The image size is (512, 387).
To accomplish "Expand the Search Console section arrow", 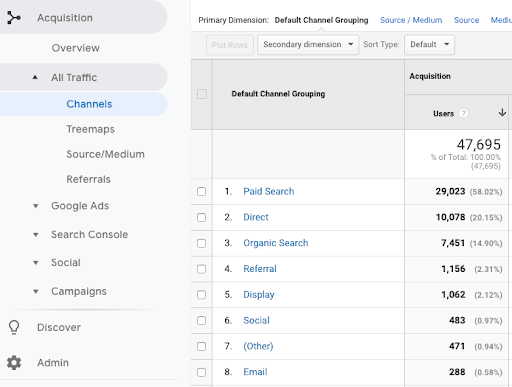I will (x=36, y=235).
